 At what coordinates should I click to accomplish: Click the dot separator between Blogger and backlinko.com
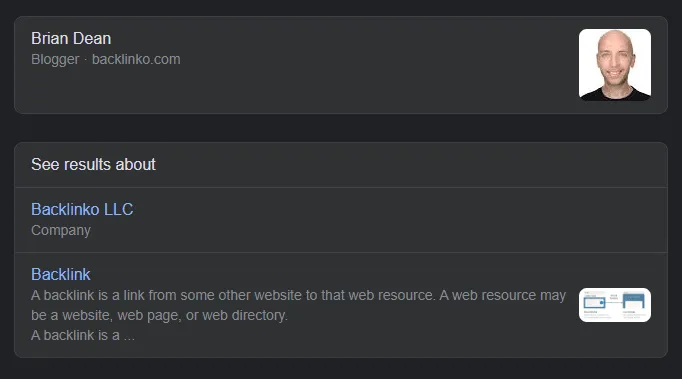tap(85, 60)
